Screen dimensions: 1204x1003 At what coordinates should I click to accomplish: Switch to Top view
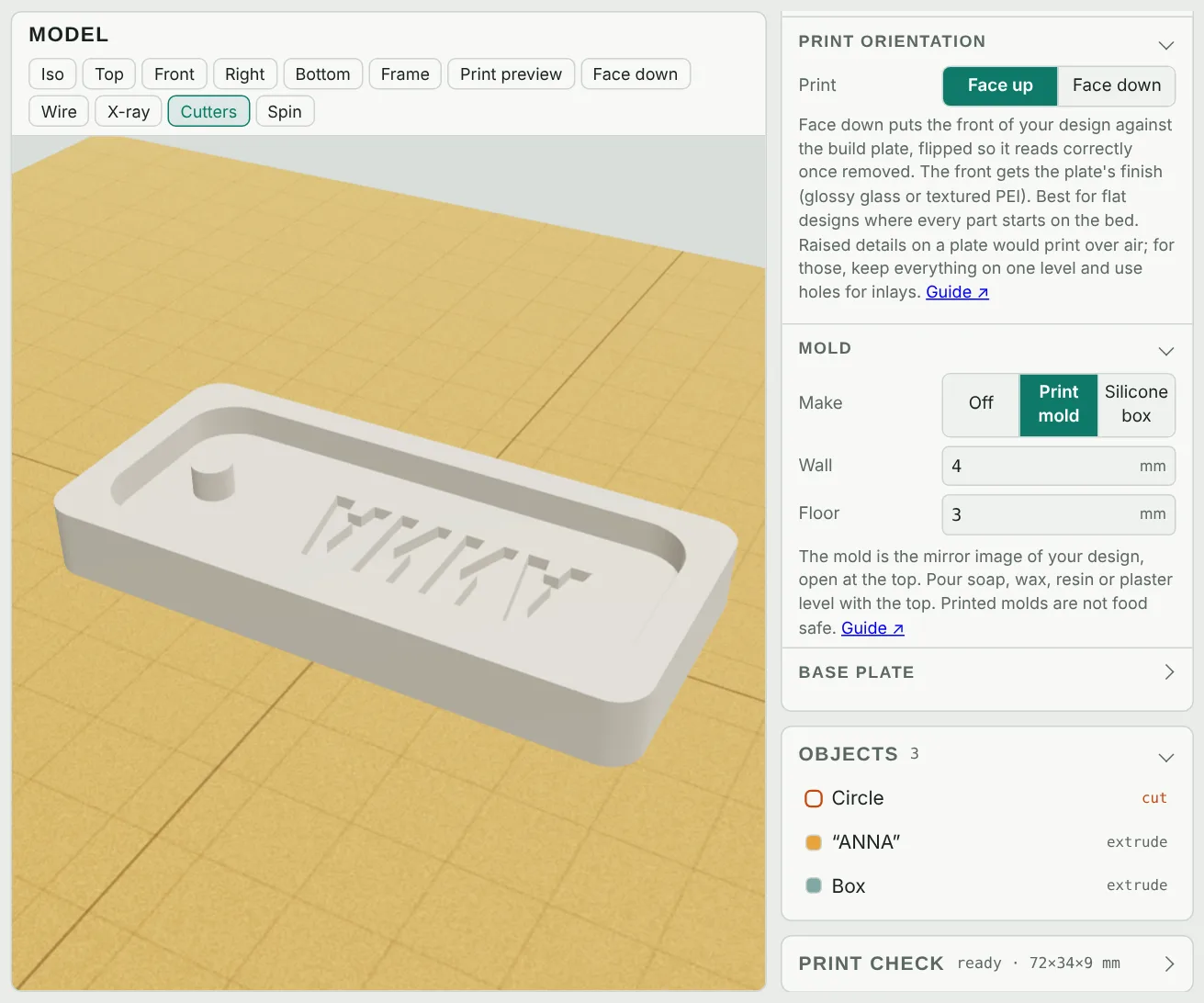tap(109, 74)
